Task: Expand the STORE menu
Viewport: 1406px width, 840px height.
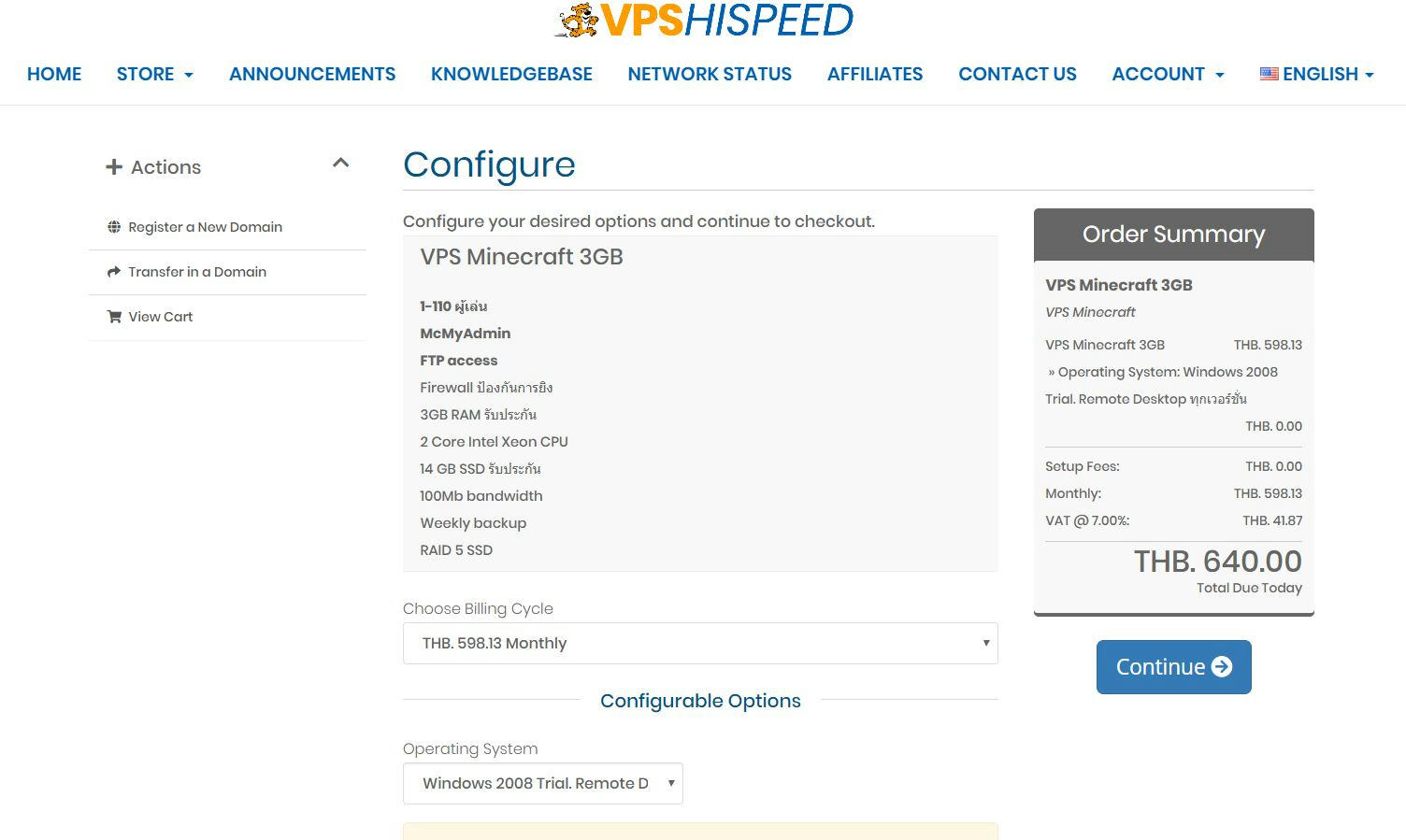Action: 155,74
